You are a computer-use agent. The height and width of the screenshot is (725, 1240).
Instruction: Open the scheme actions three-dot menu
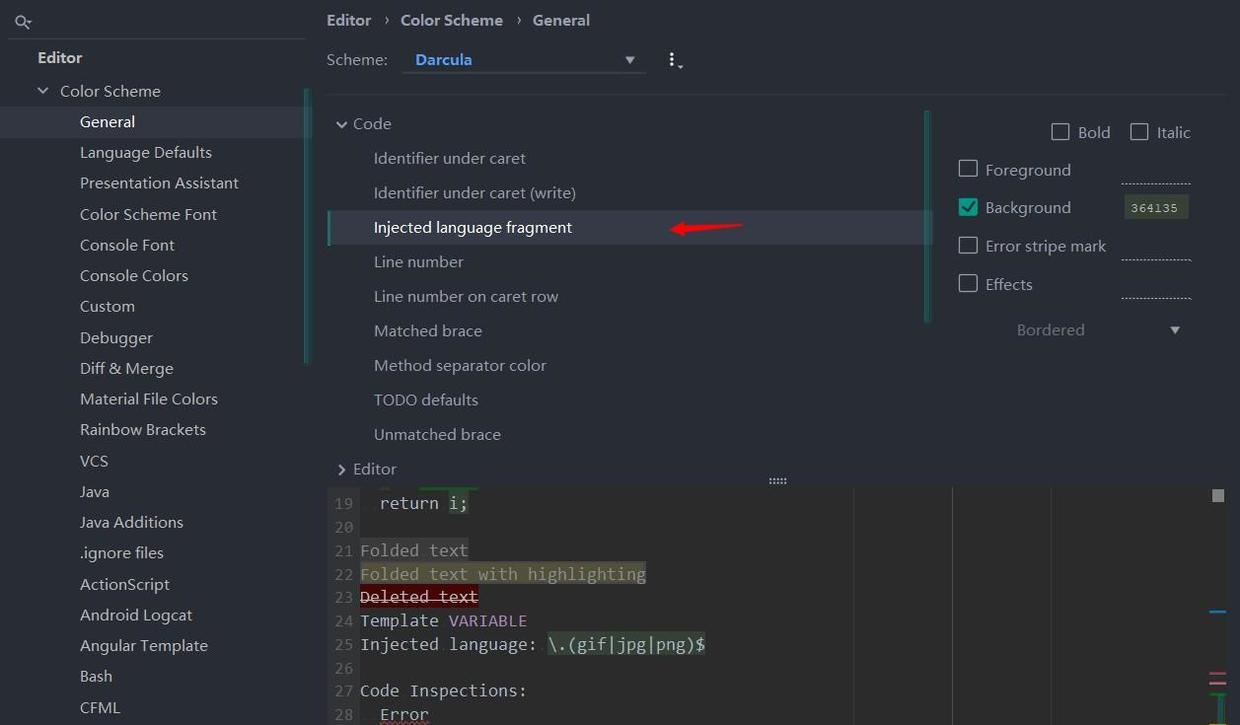click(x=674, y=61)
